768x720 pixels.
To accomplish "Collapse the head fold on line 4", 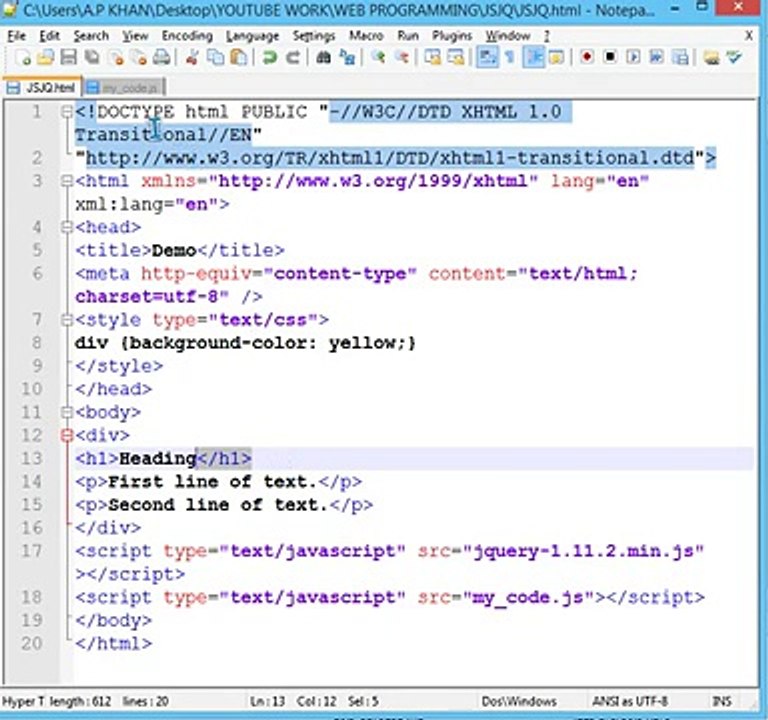I will tap(67, 227).
